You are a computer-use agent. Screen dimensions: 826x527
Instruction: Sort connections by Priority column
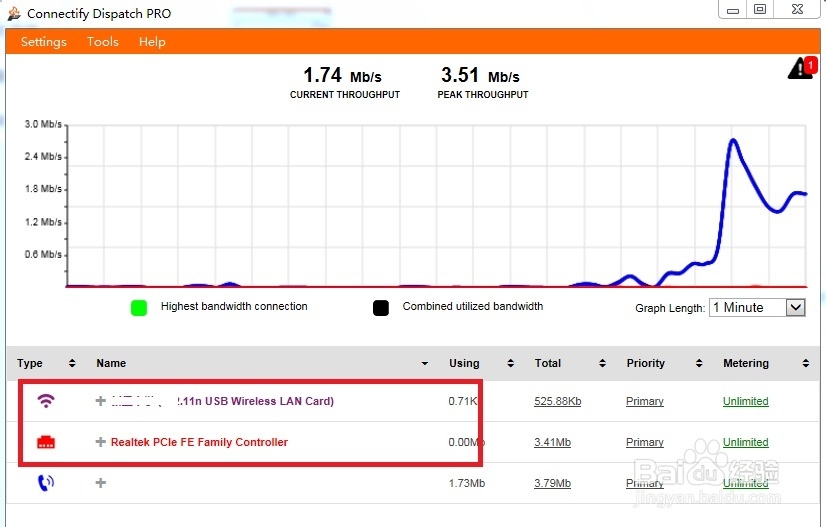pos(699,363)
